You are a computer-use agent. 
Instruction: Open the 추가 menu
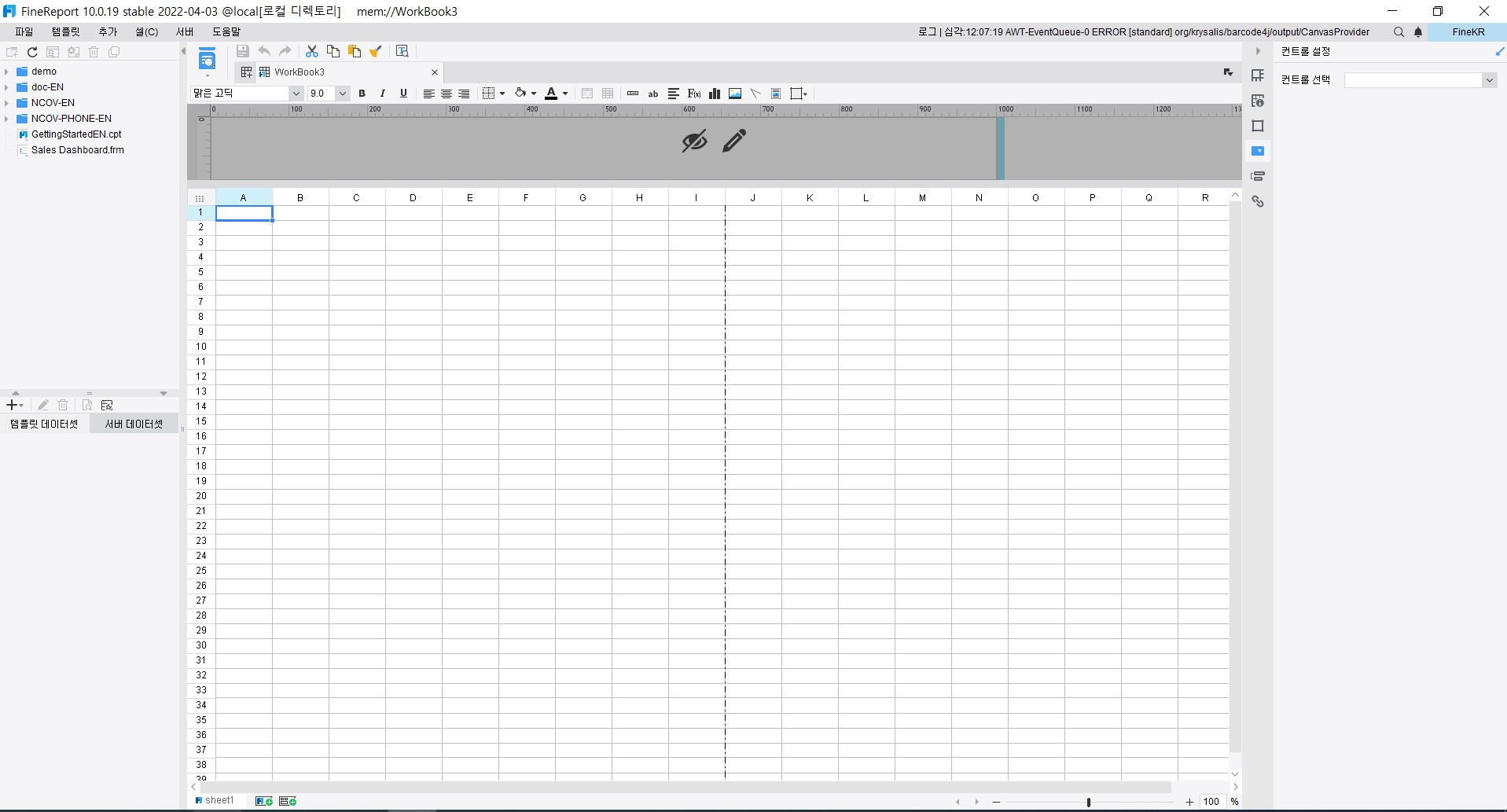[x=108, y=32]
